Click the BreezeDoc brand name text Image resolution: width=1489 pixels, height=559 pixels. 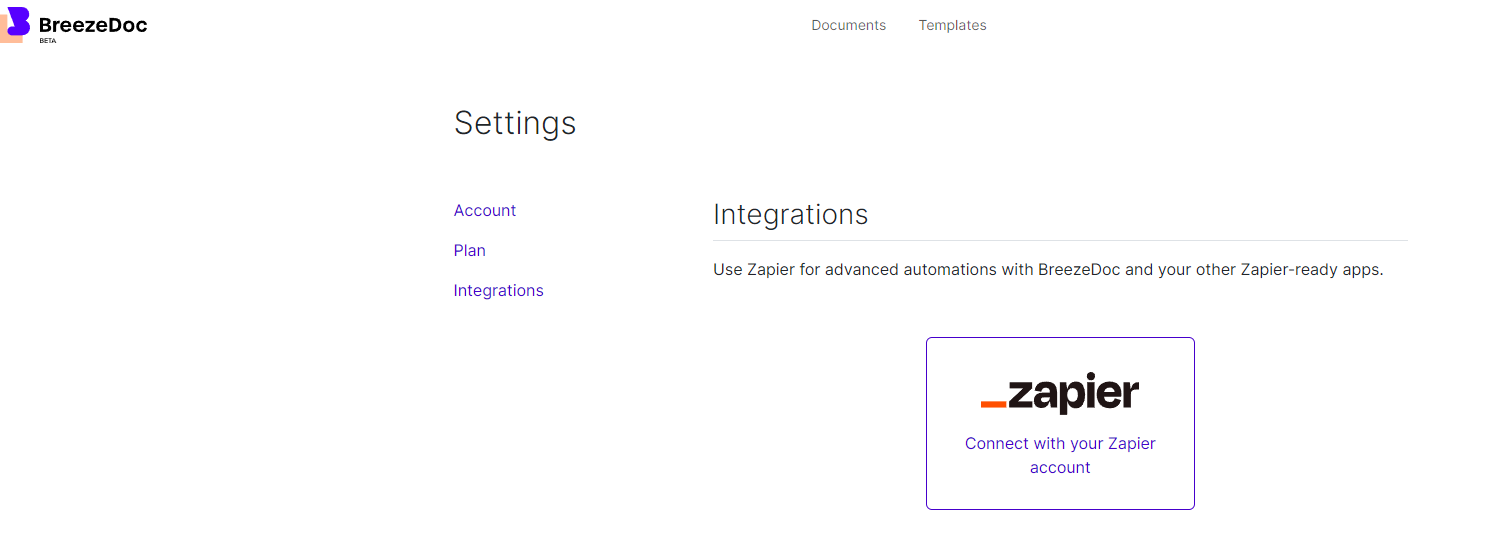(x=93, y=25)
